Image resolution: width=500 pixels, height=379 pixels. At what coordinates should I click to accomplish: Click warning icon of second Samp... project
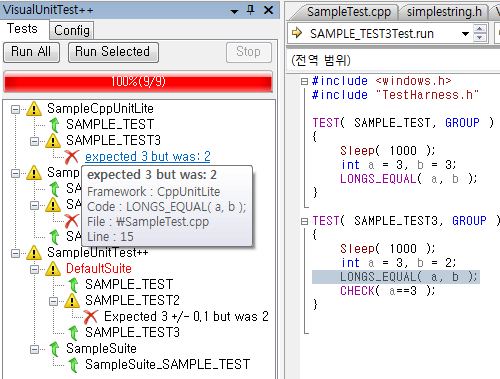point(34,173)
